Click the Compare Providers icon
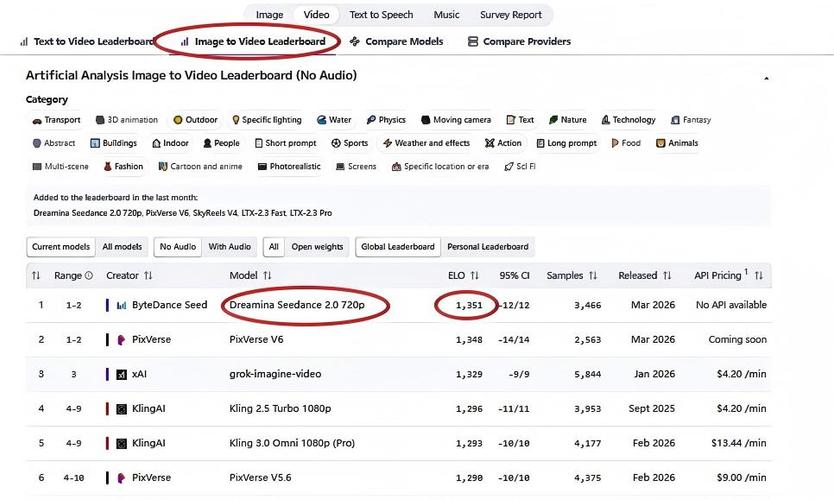834x500 pixels. [468, 42]
